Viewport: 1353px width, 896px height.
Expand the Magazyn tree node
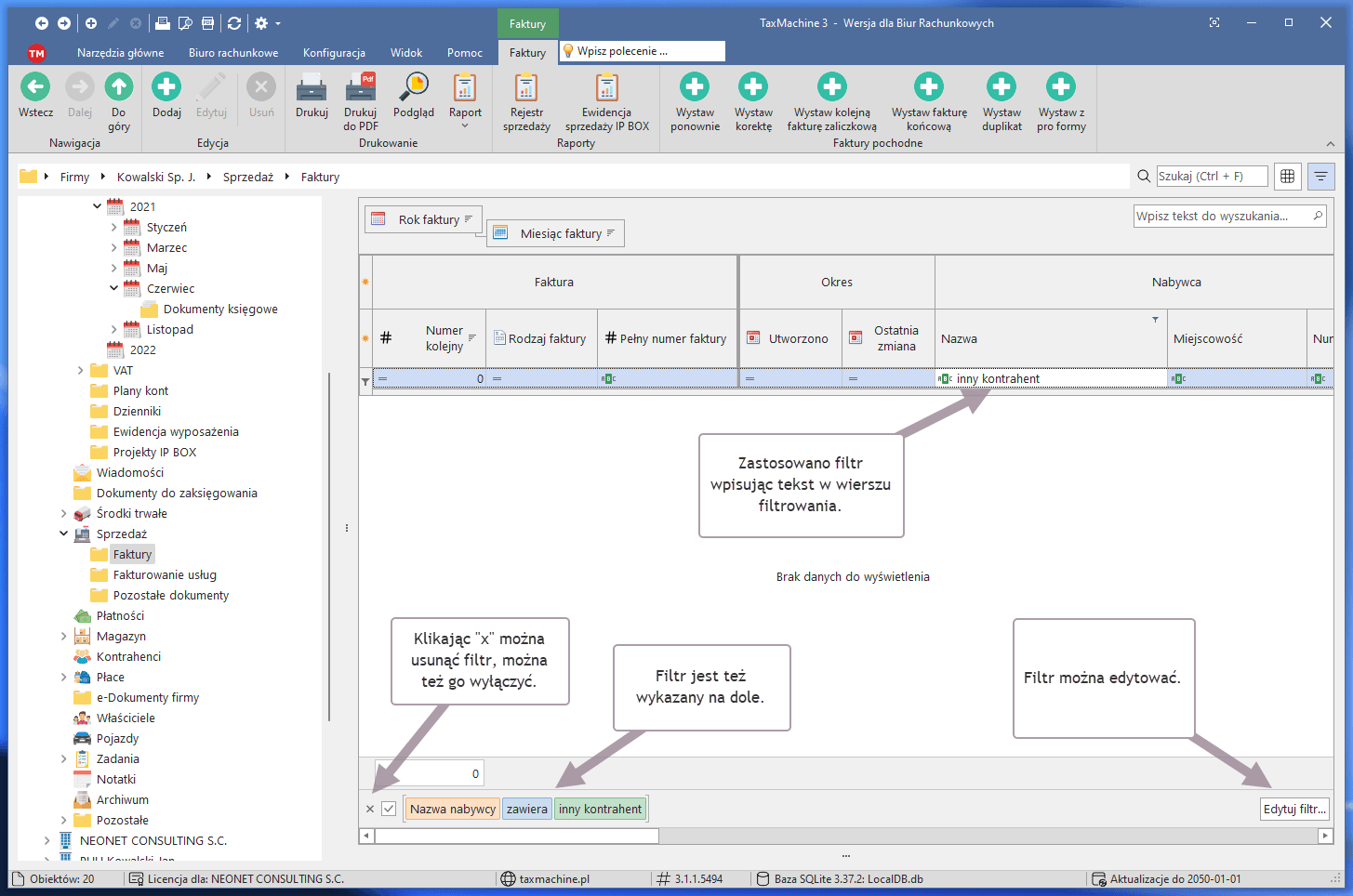click(x=64, y=637)
